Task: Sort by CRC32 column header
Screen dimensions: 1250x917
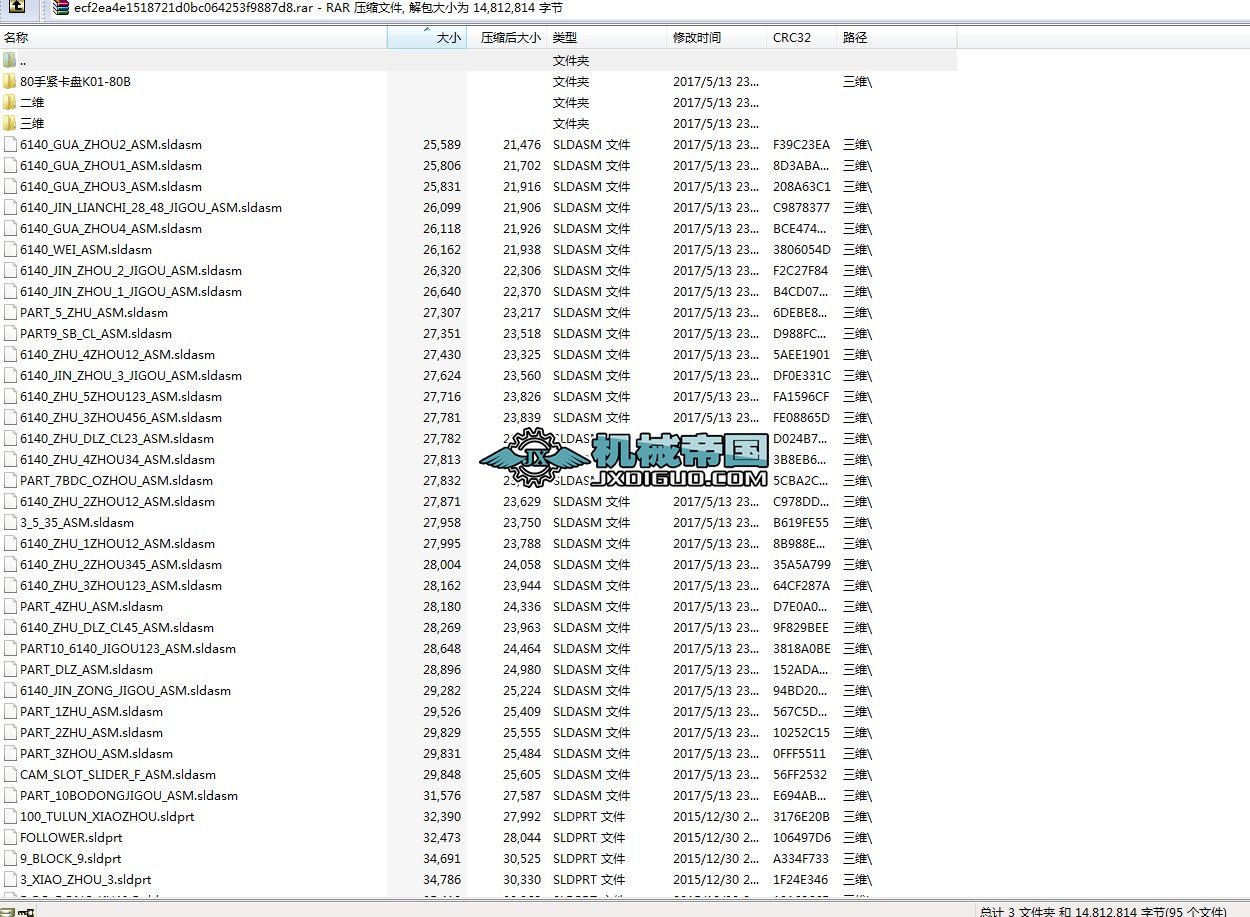Action: point(802,38)
